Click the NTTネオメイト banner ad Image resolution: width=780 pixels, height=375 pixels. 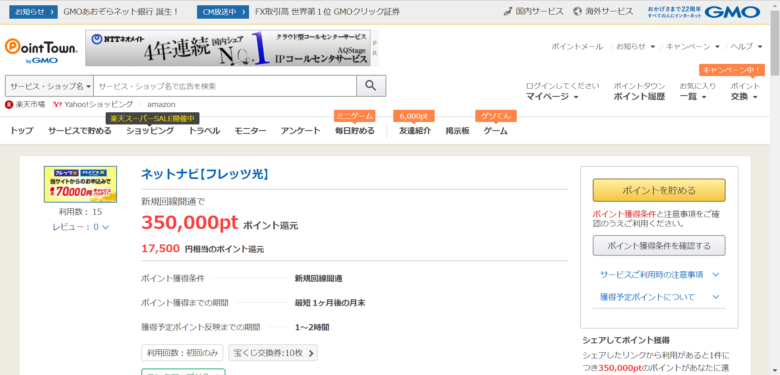coord(228,48)
